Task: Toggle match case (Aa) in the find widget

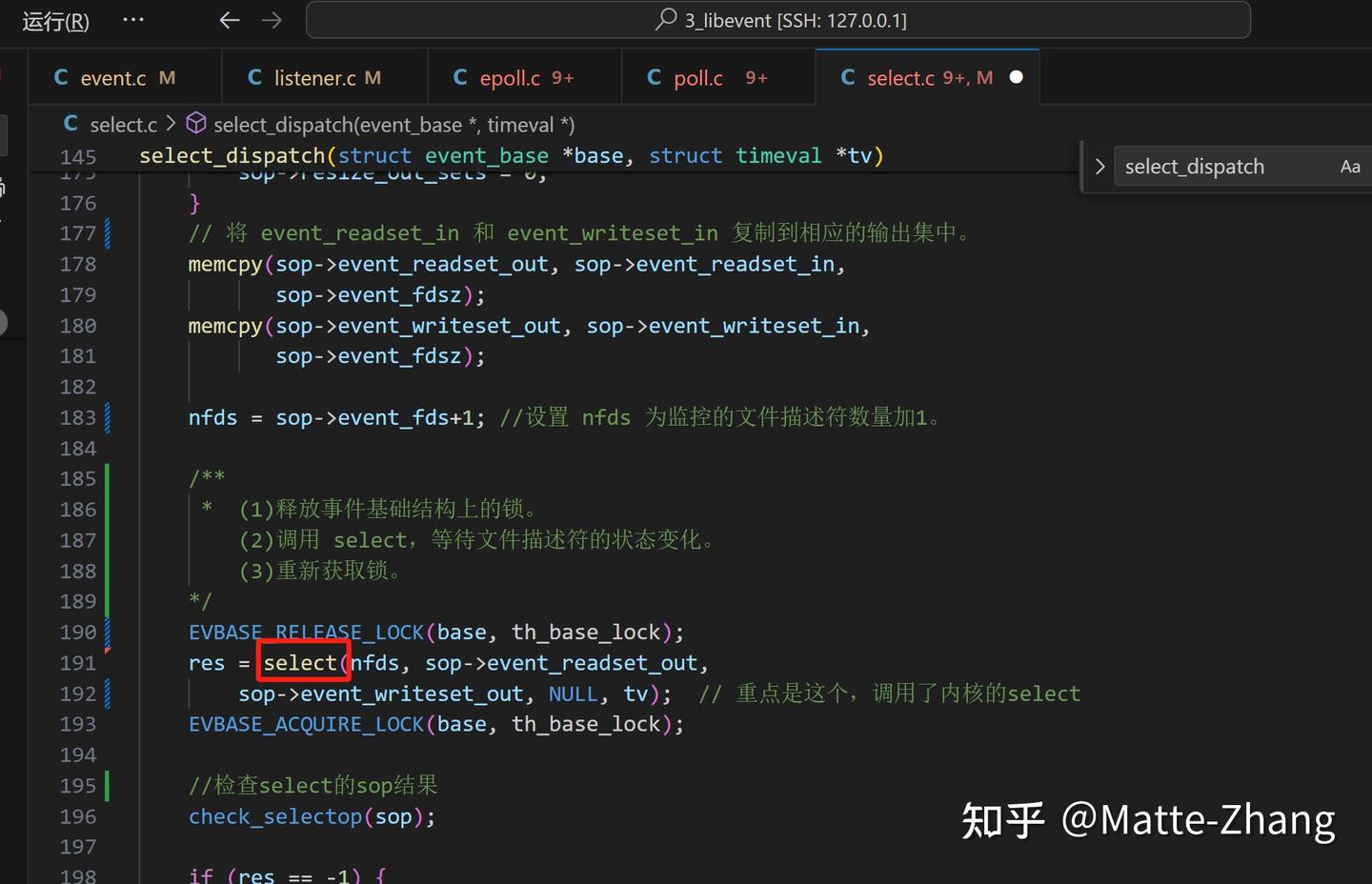Action: point(1350,166)
